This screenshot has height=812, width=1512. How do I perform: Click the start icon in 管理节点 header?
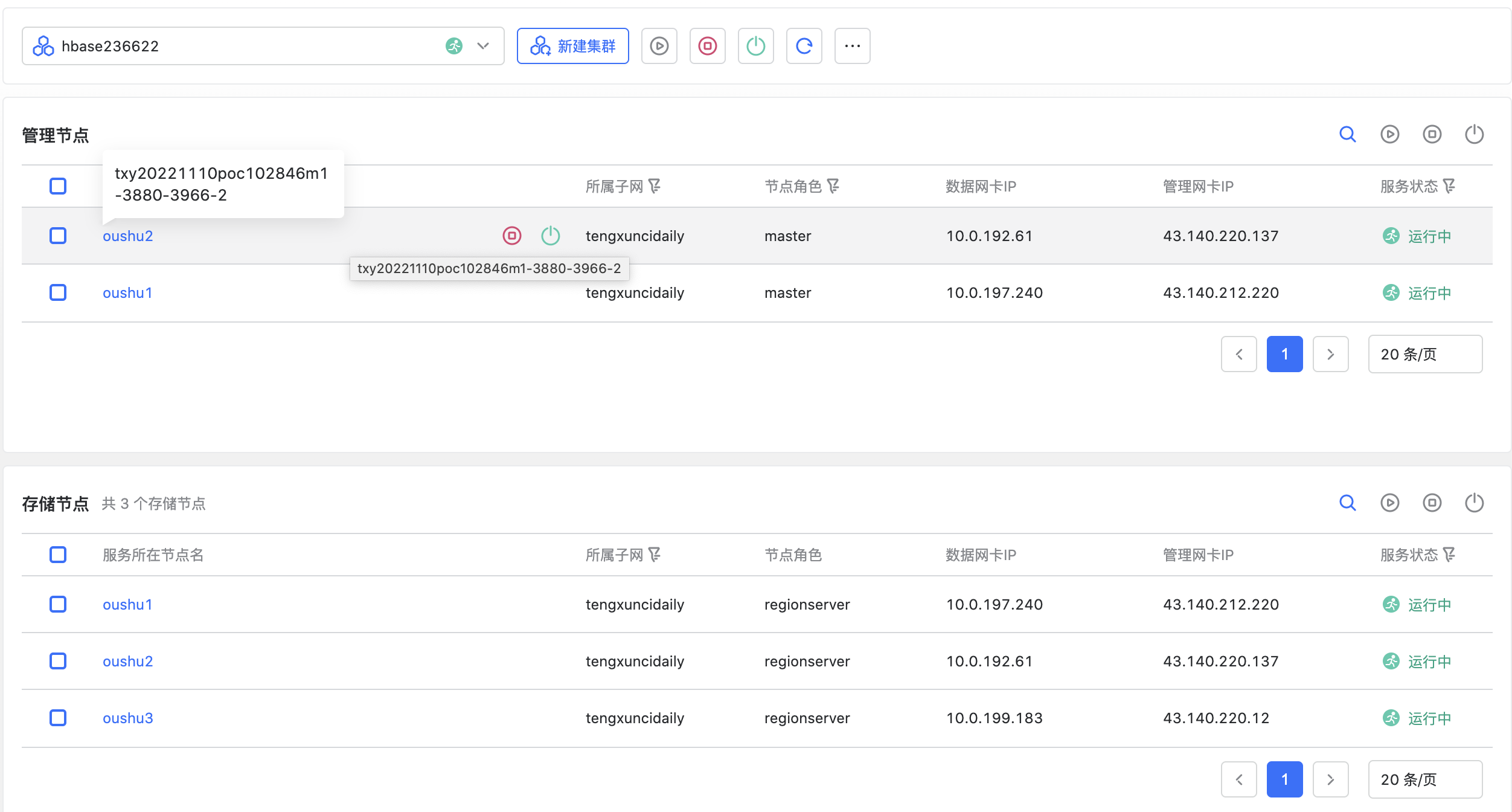(x=1389, y=134)
